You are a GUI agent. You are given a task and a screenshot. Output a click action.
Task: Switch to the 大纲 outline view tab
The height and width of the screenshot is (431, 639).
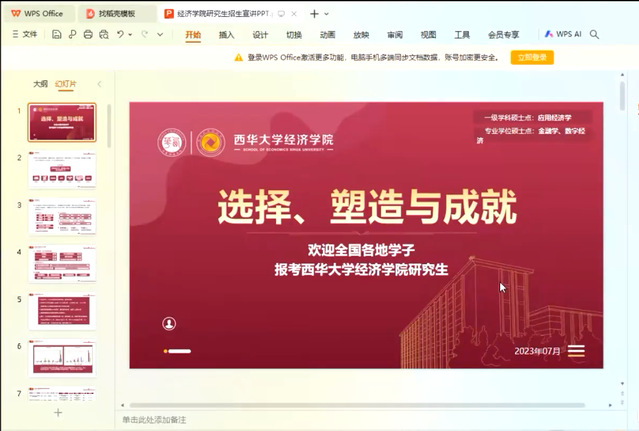pos(40,84)
